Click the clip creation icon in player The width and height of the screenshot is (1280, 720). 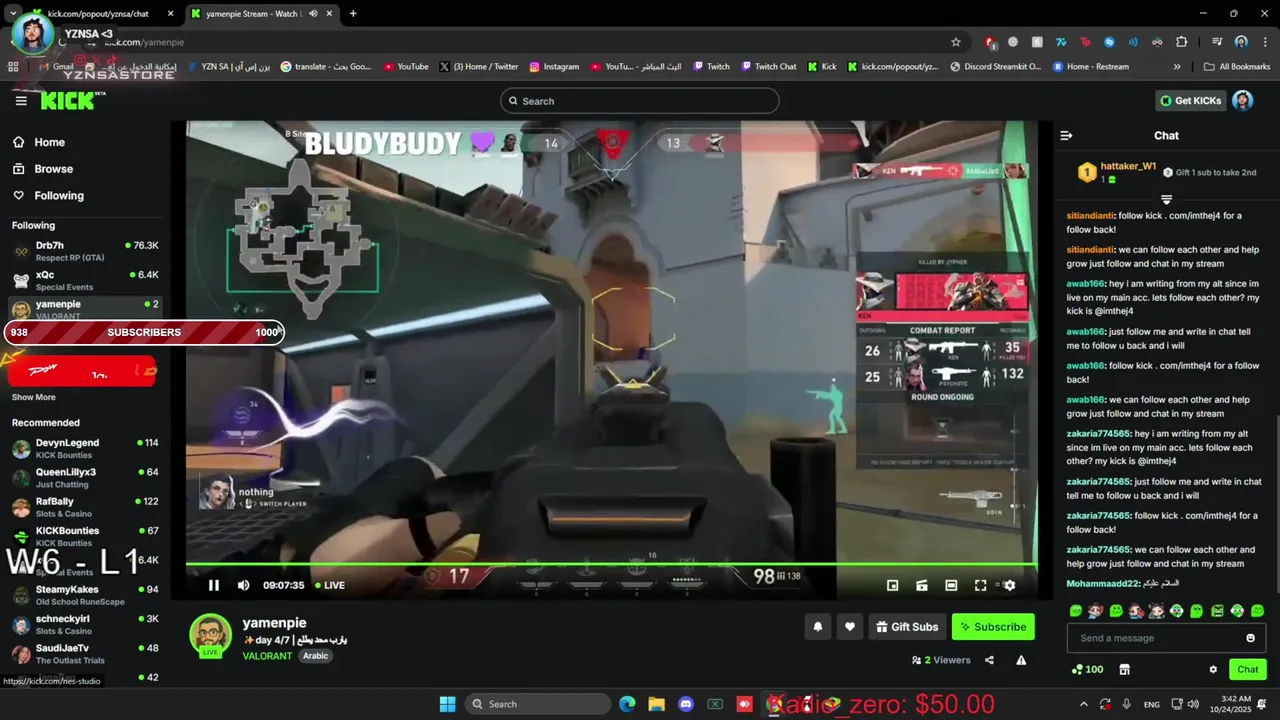(922, 585)
